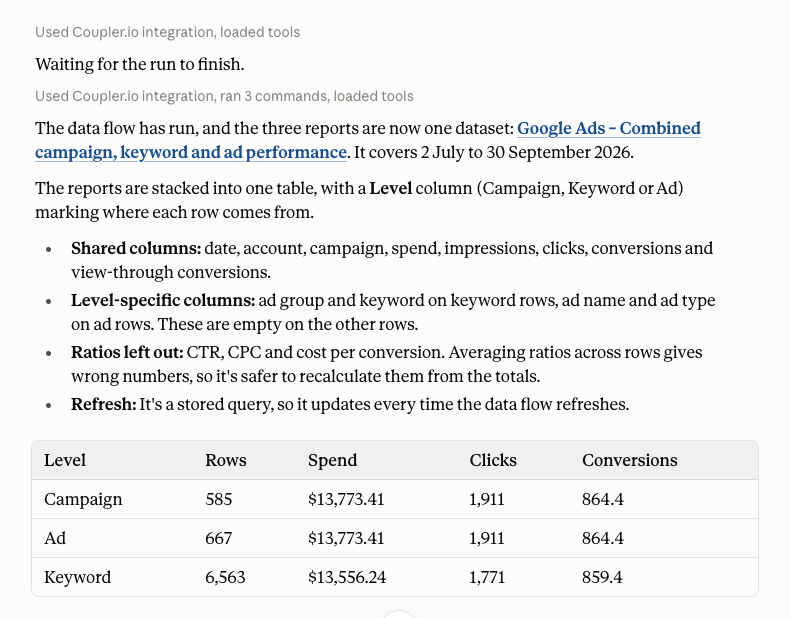
Task: Click the Campaign row spend $13,773.41
Action: pos(346,499)
